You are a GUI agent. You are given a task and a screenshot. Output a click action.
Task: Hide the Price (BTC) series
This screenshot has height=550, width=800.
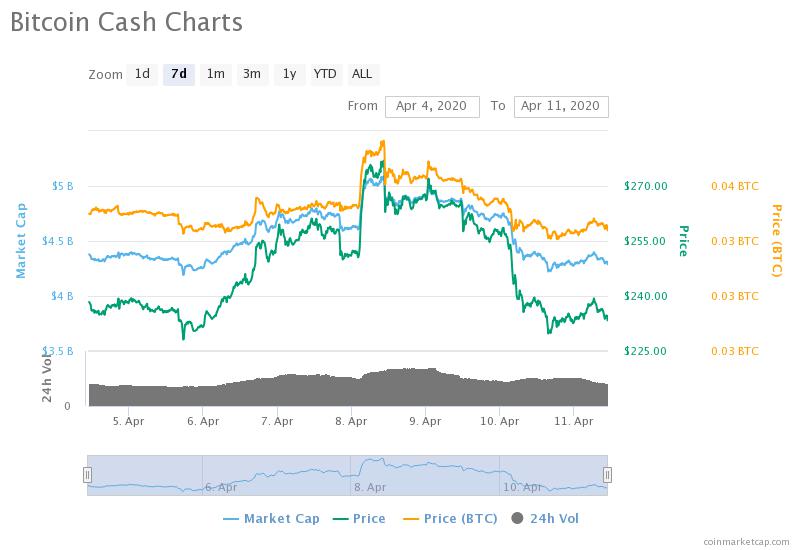point(446,518)
